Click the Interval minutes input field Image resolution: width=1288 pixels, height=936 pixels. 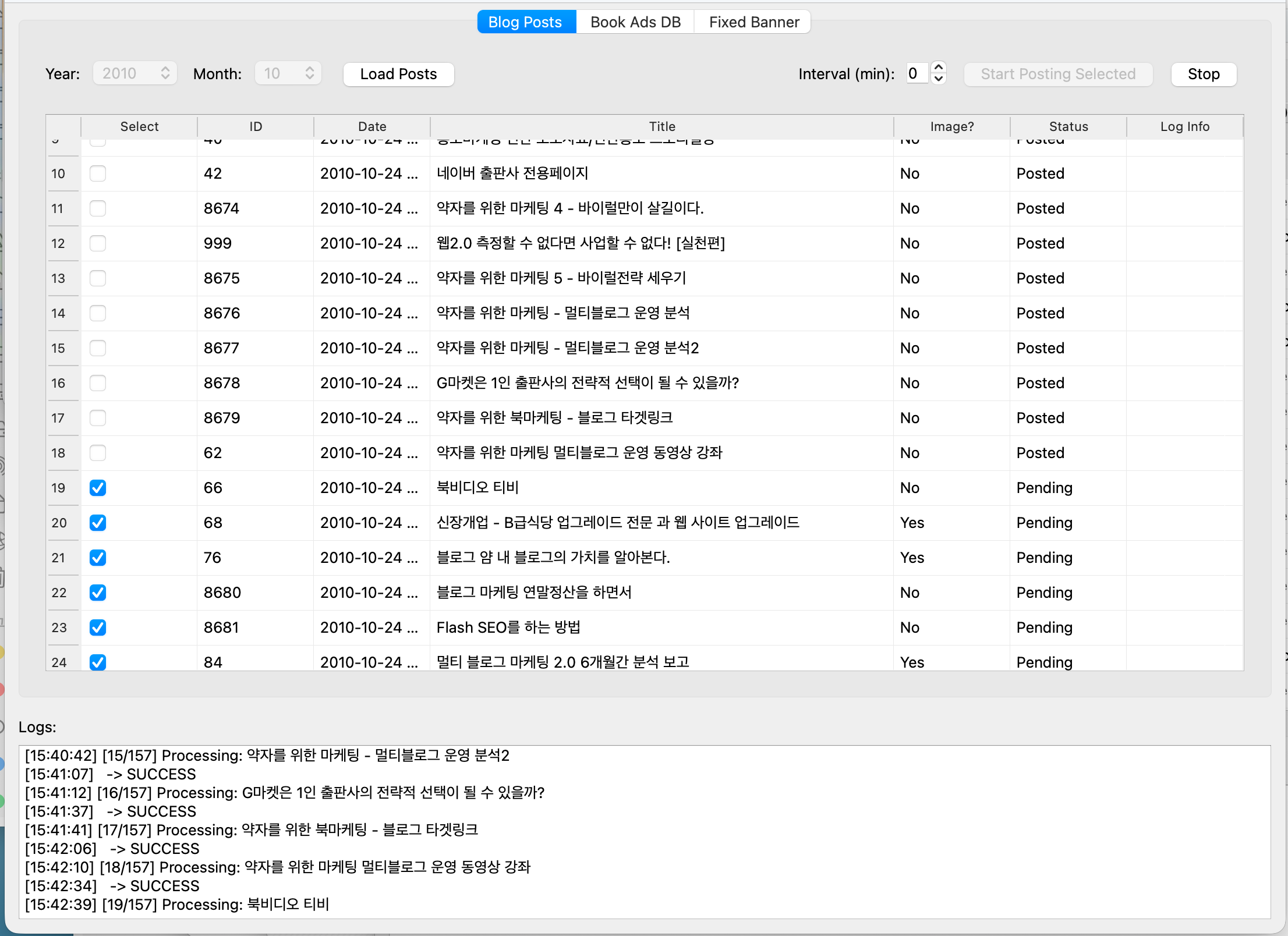tap(917, 73)
